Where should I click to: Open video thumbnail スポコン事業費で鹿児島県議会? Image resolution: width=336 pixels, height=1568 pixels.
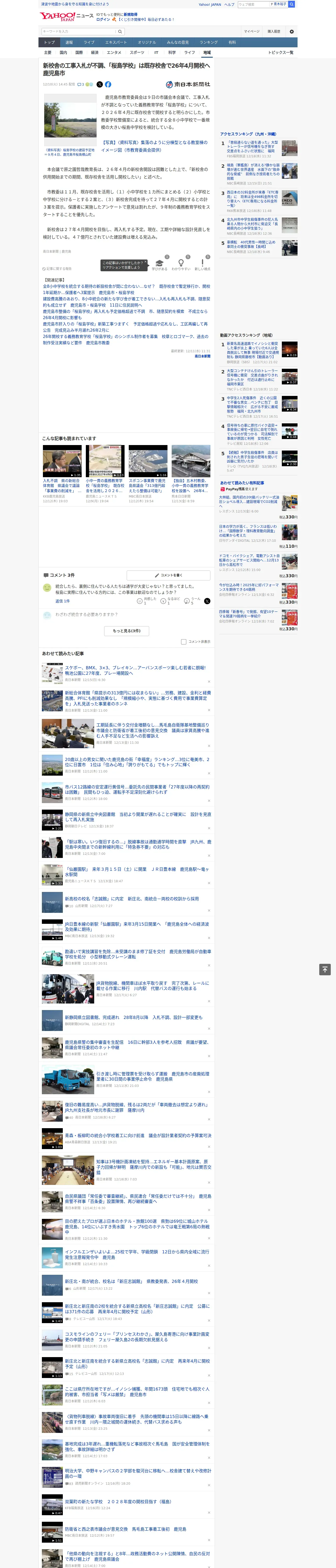[148, 461]
